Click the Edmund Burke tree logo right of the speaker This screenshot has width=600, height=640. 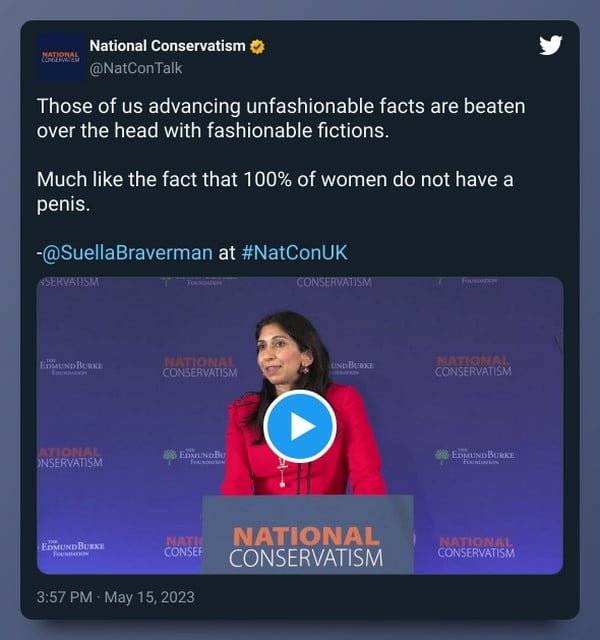click(x=442, y=456)
